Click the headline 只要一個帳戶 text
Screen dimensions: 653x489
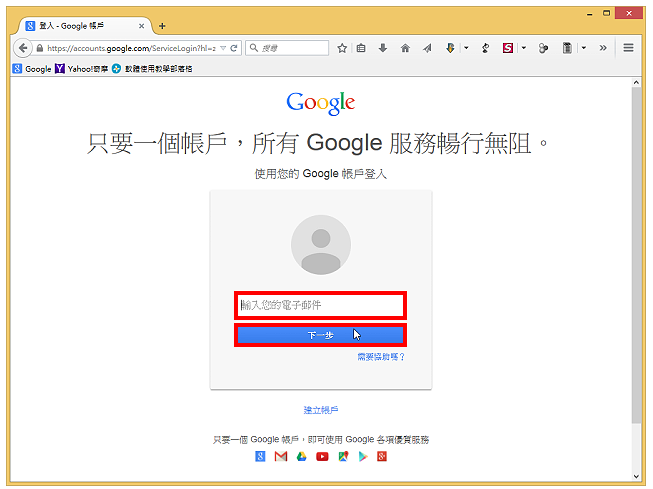pyautogui.click(x=157, y=143)
